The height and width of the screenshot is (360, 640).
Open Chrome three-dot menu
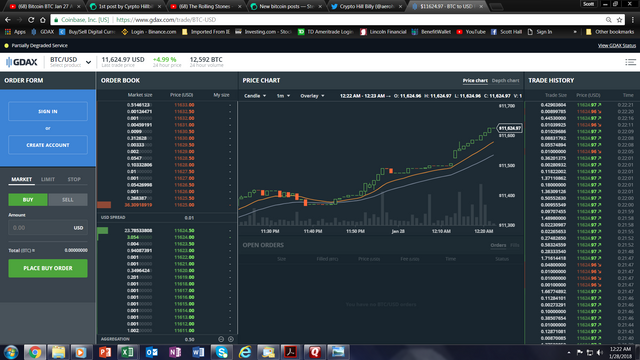[633, 20]
